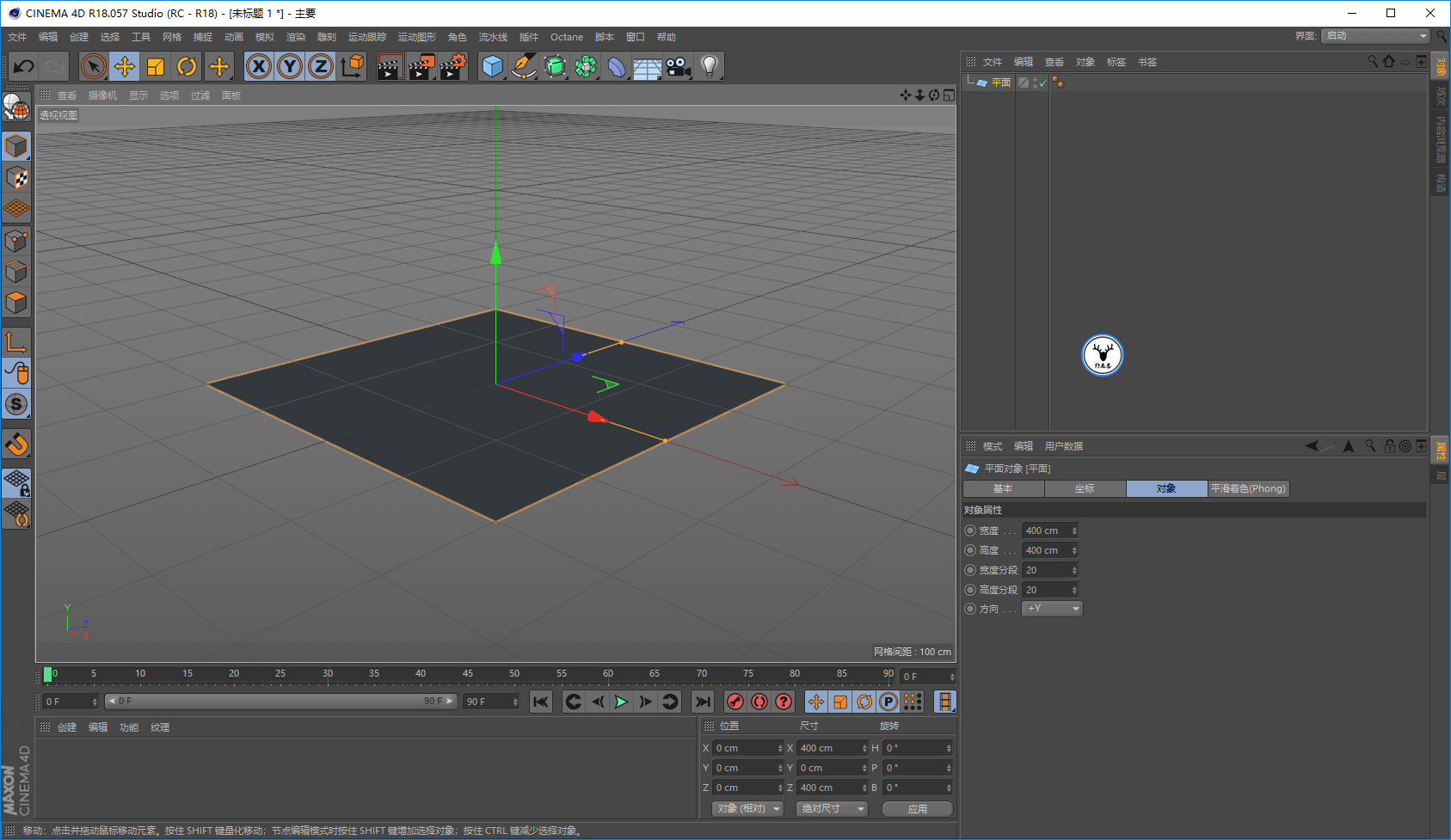Click the timeline preview range slider bar
The width and height of the screenshot is (1451, 840).
pyautogui.click(x=280, y=702)
